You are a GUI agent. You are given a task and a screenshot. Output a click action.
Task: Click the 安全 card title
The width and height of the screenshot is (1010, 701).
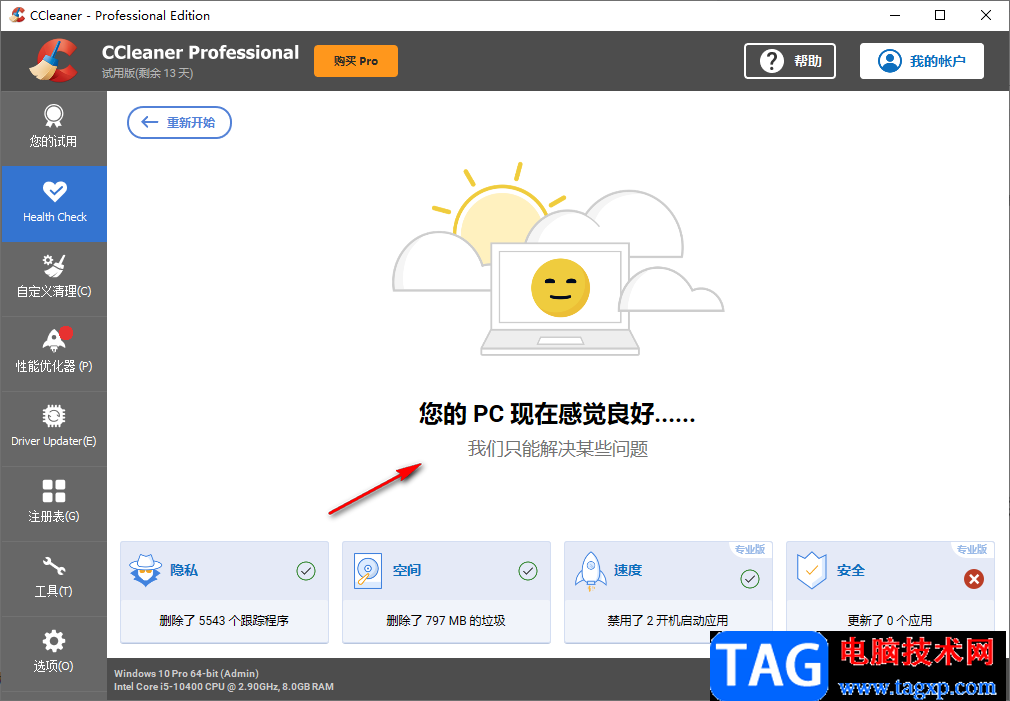point(850,570)
